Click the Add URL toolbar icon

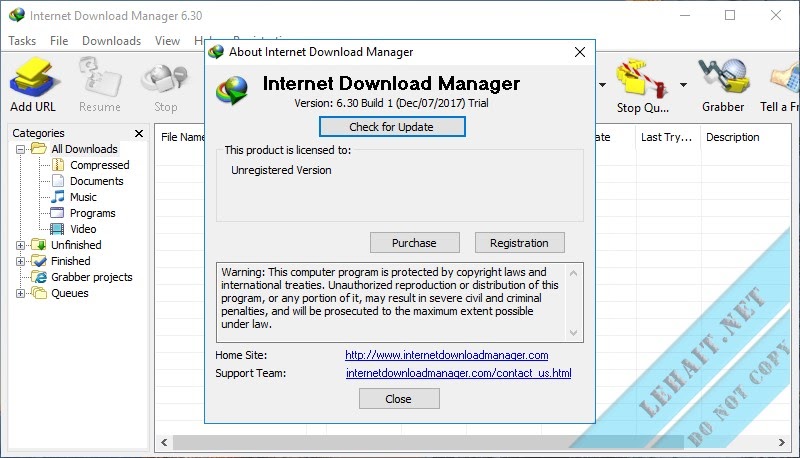point(34,77)
